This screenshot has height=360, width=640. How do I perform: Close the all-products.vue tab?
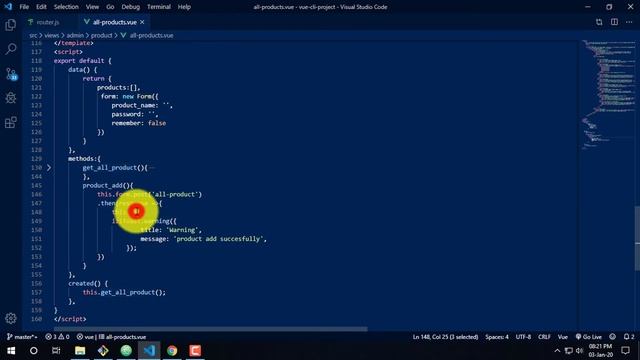[142, 22]
